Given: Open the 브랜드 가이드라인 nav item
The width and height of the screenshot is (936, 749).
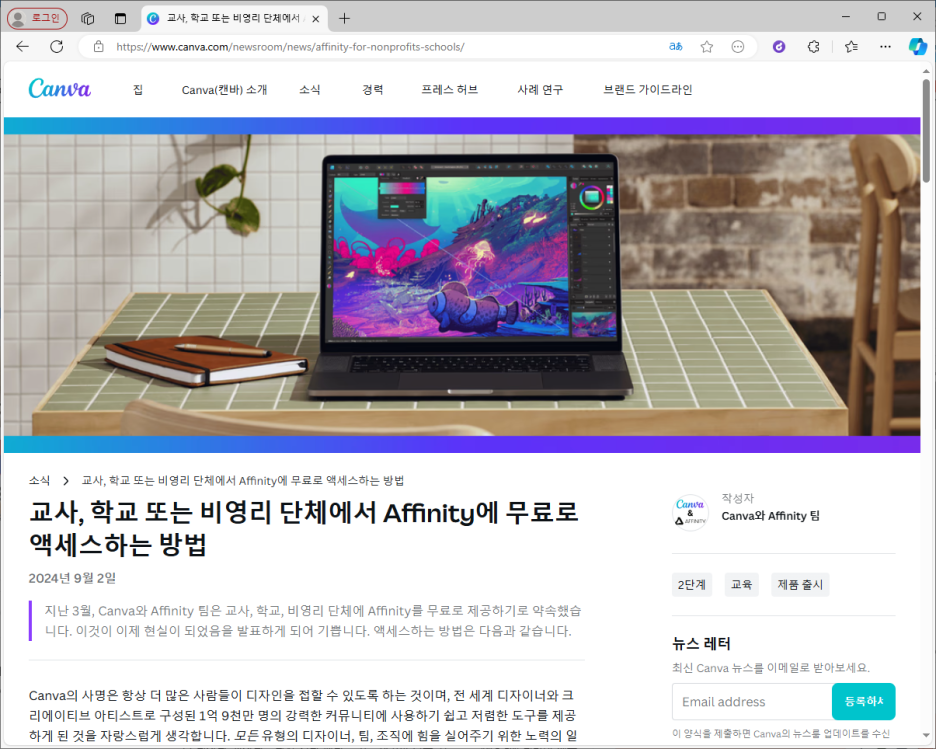Looking at the screenshot, I should click(x=648, y=90).
